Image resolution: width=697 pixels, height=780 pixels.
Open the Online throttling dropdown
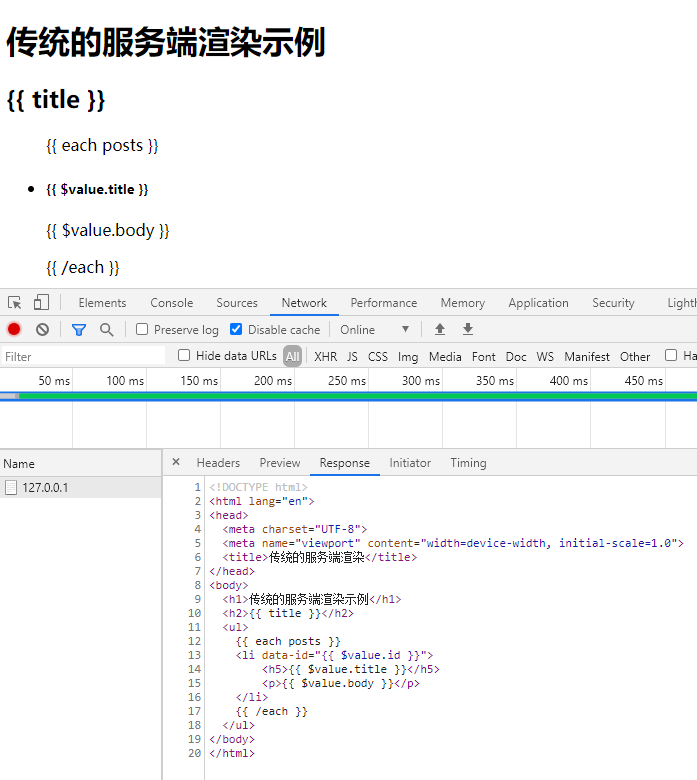click(374, 329)
